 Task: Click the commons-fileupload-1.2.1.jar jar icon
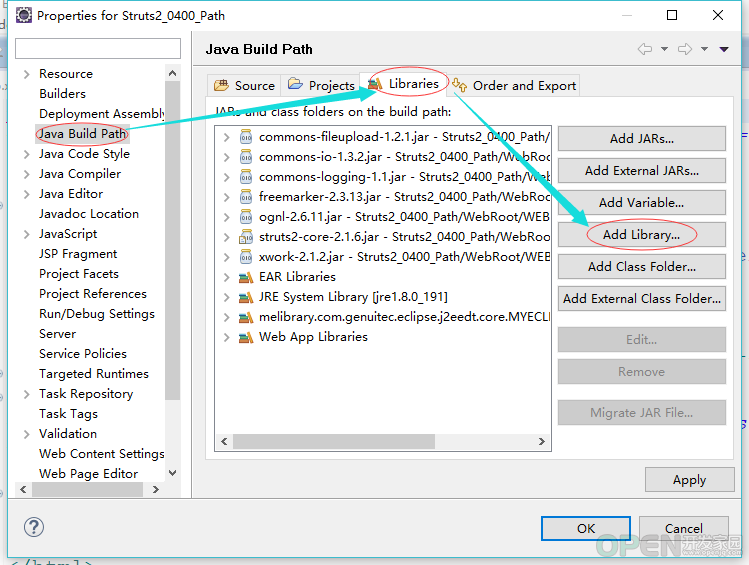246,137
